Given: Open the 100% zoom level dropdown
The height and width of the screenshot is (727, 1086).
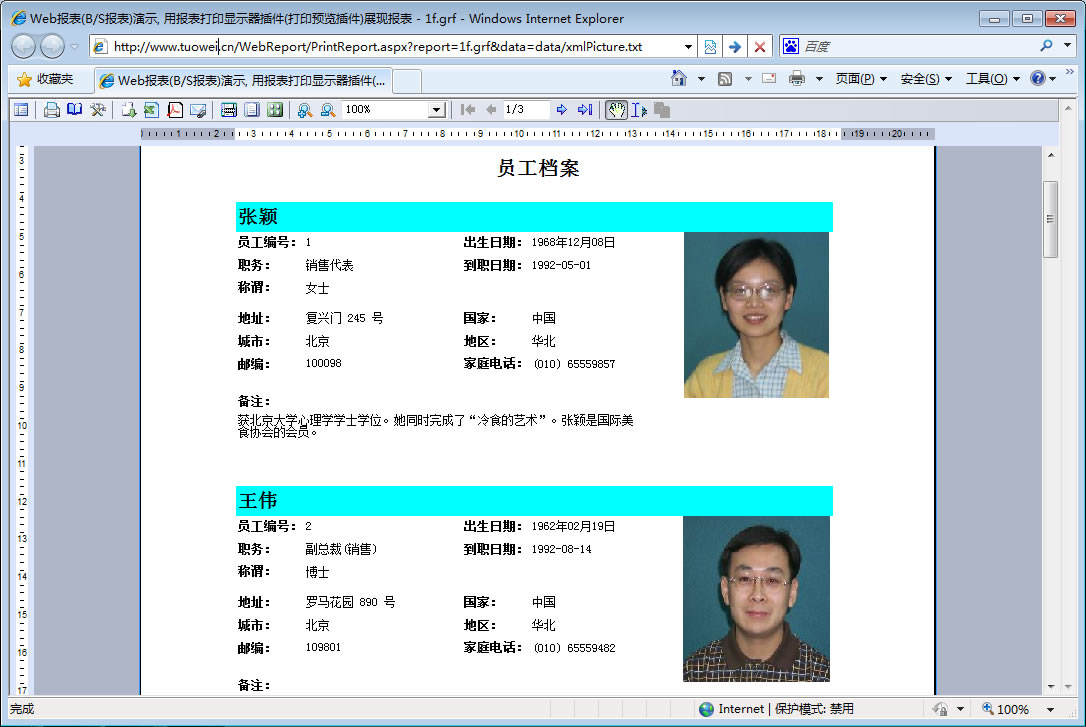Looking at the screenshot, I should [x=436, y=110].
